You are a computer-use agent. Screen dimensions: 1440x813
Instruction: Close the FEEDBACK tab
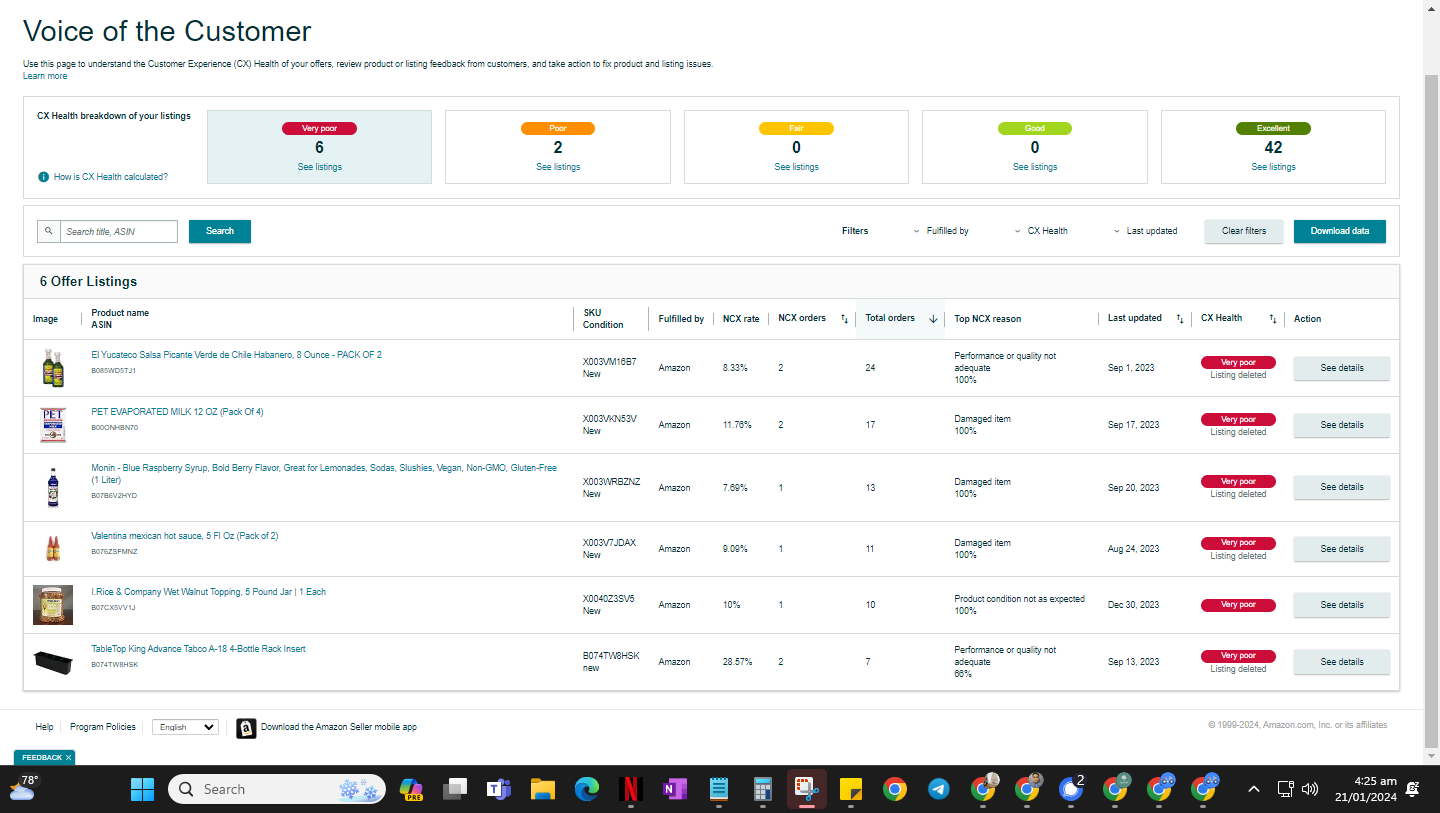(68, 758)
